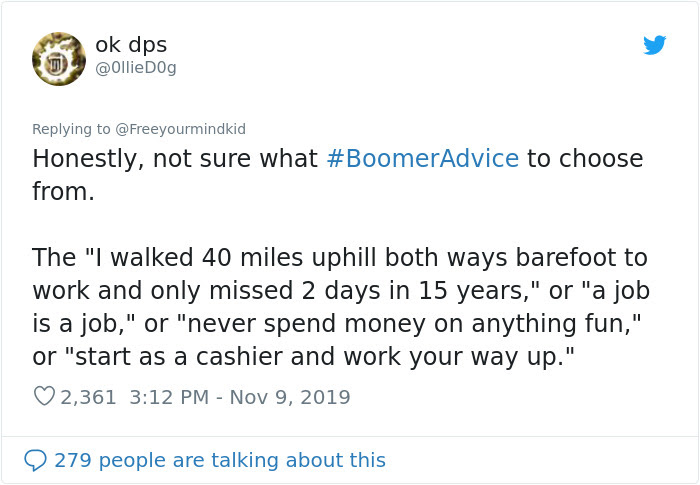Viewport: 700px width, 485px height.
Task: Click the Twitter bird logo
Action: [x=654, y=45]
